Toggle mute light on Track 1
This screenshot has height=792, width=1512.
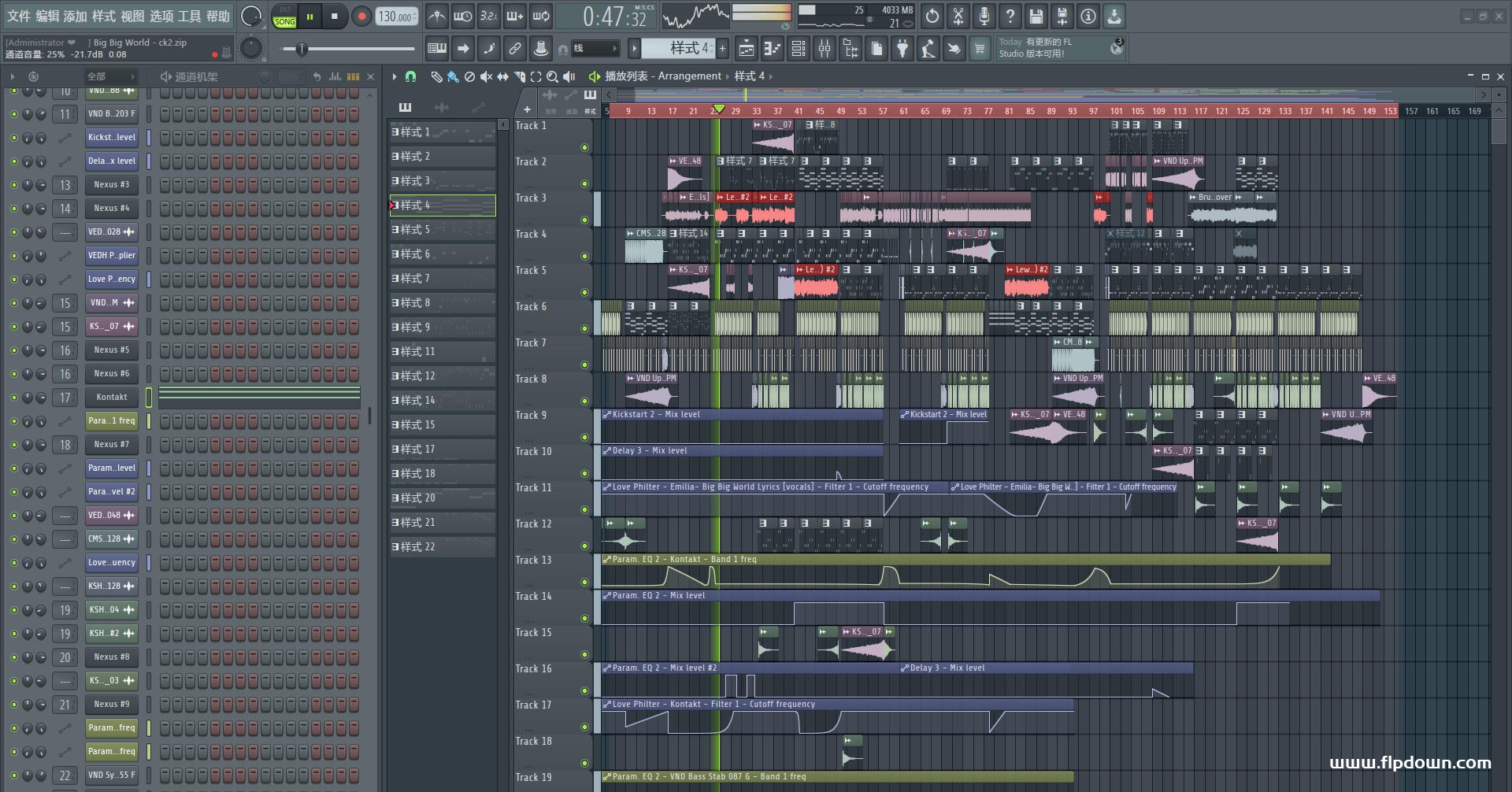point(584,147)
